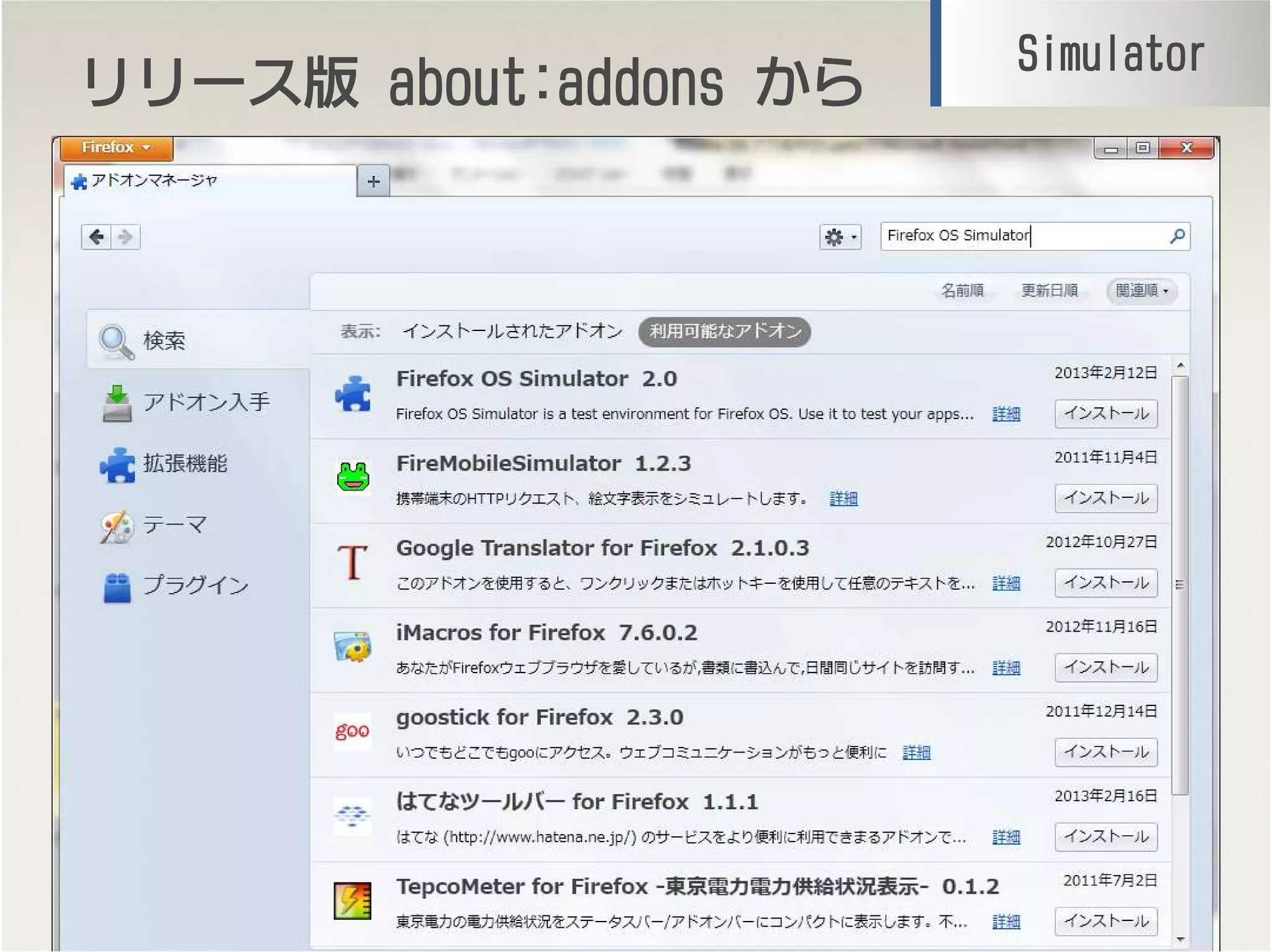The image size is (1272, 952).
Task: Install iMacros for Firefox 7.6.0.2
Action: click(1106, 667)
